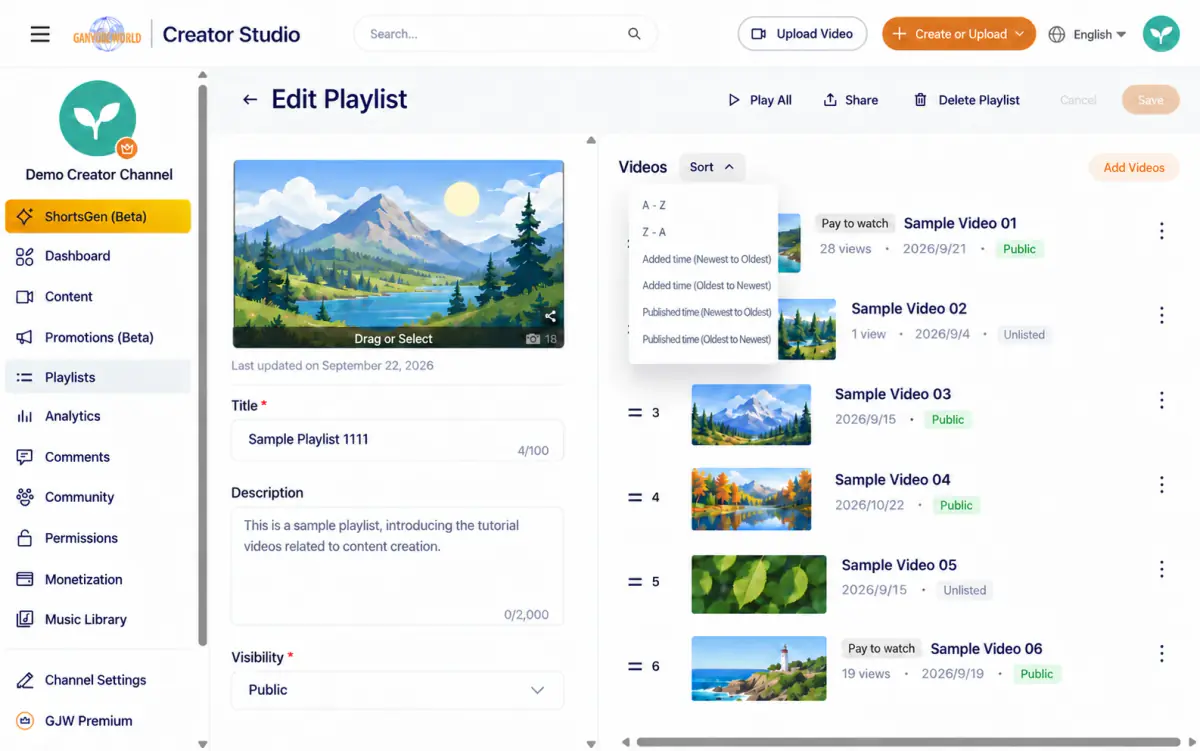Click the reorder handle for video 4
Screen dimensions: 1200x751
point(634,497)
